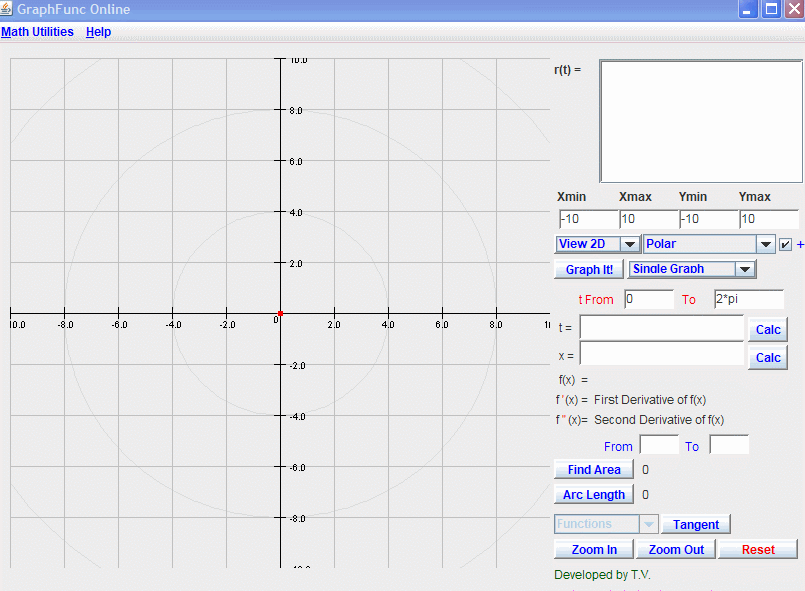The width and height of the screenshot is (805, 591).
Task: Maximize the GraphFunc Online window
Action: pos(771,9)
